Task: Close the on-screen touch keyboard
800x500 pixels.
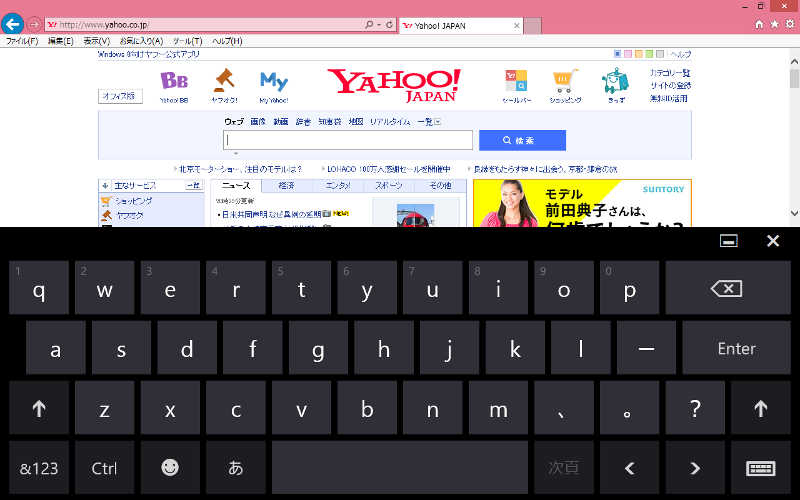Action: 773,241
